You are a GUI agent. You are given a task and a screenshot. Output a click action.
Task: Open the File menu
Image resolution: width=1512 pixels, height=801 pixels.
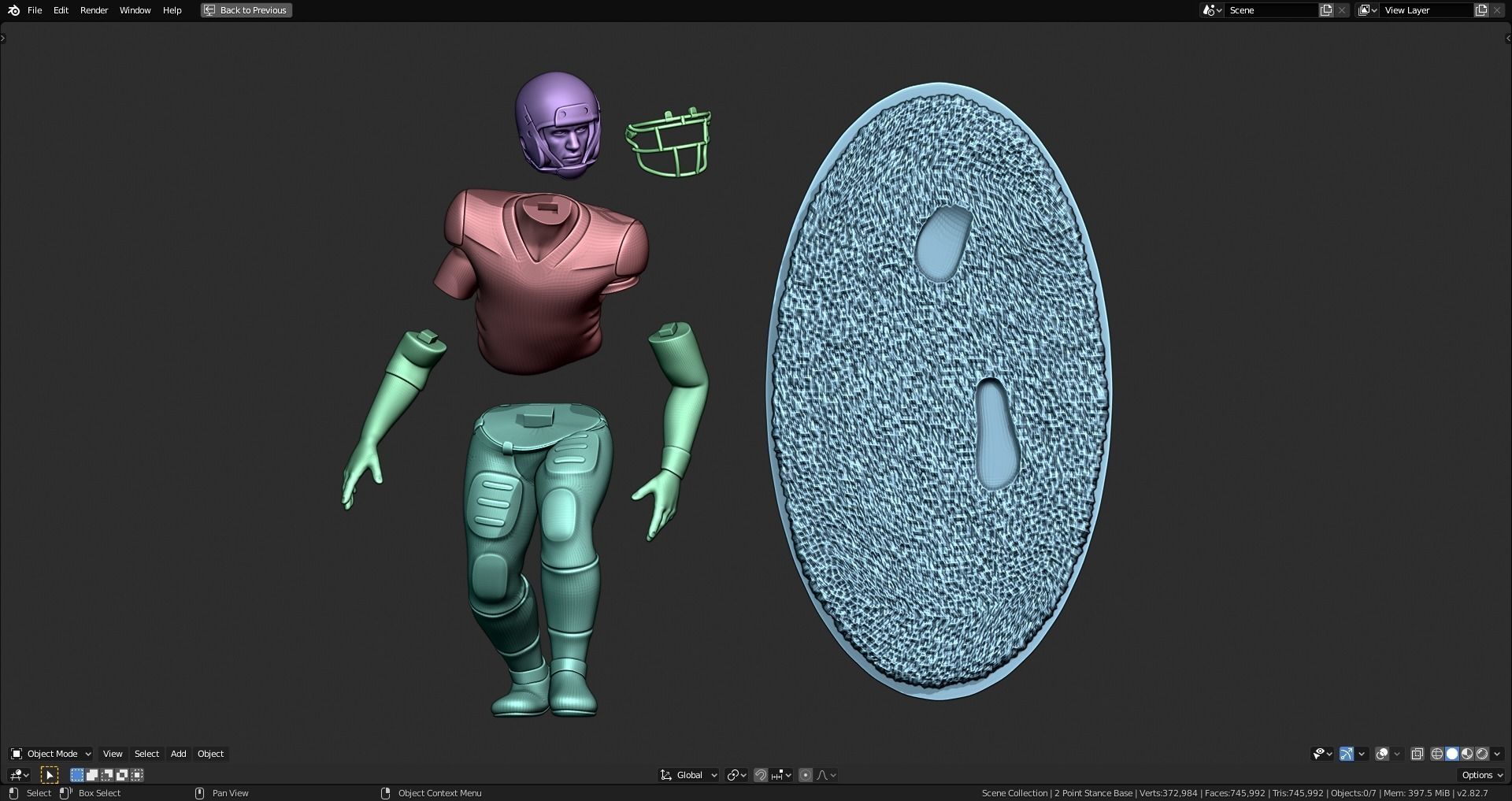35,10
